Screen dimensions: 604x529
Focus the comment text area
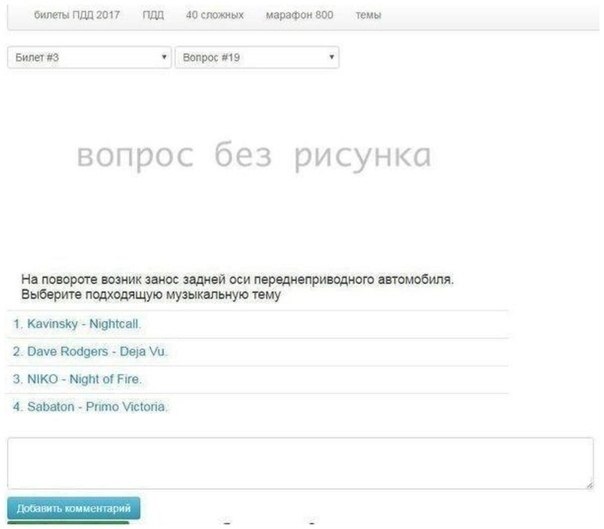pos(300,464)
